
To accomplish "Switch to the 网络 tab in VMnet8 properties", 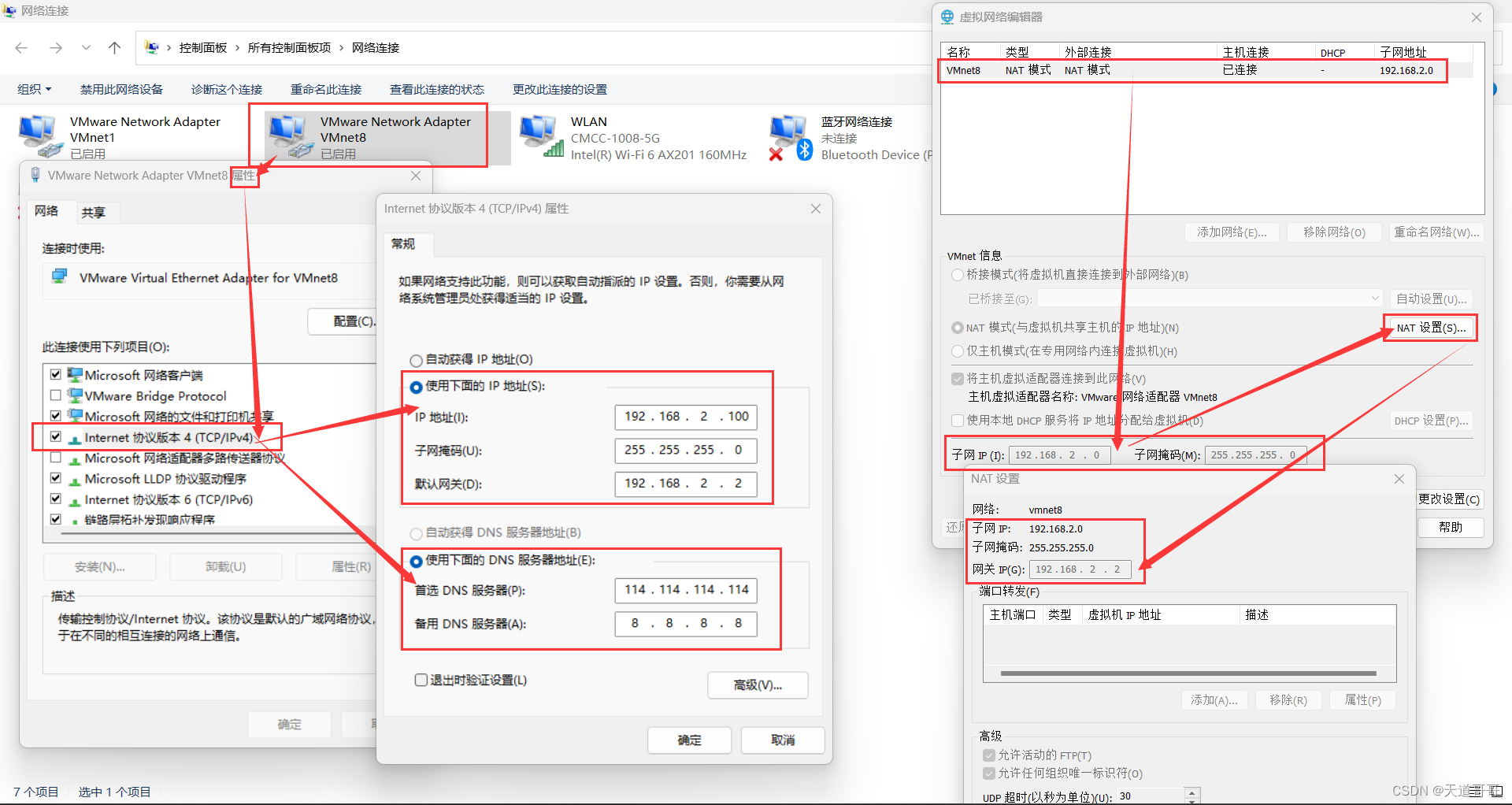I will [46, 211].
